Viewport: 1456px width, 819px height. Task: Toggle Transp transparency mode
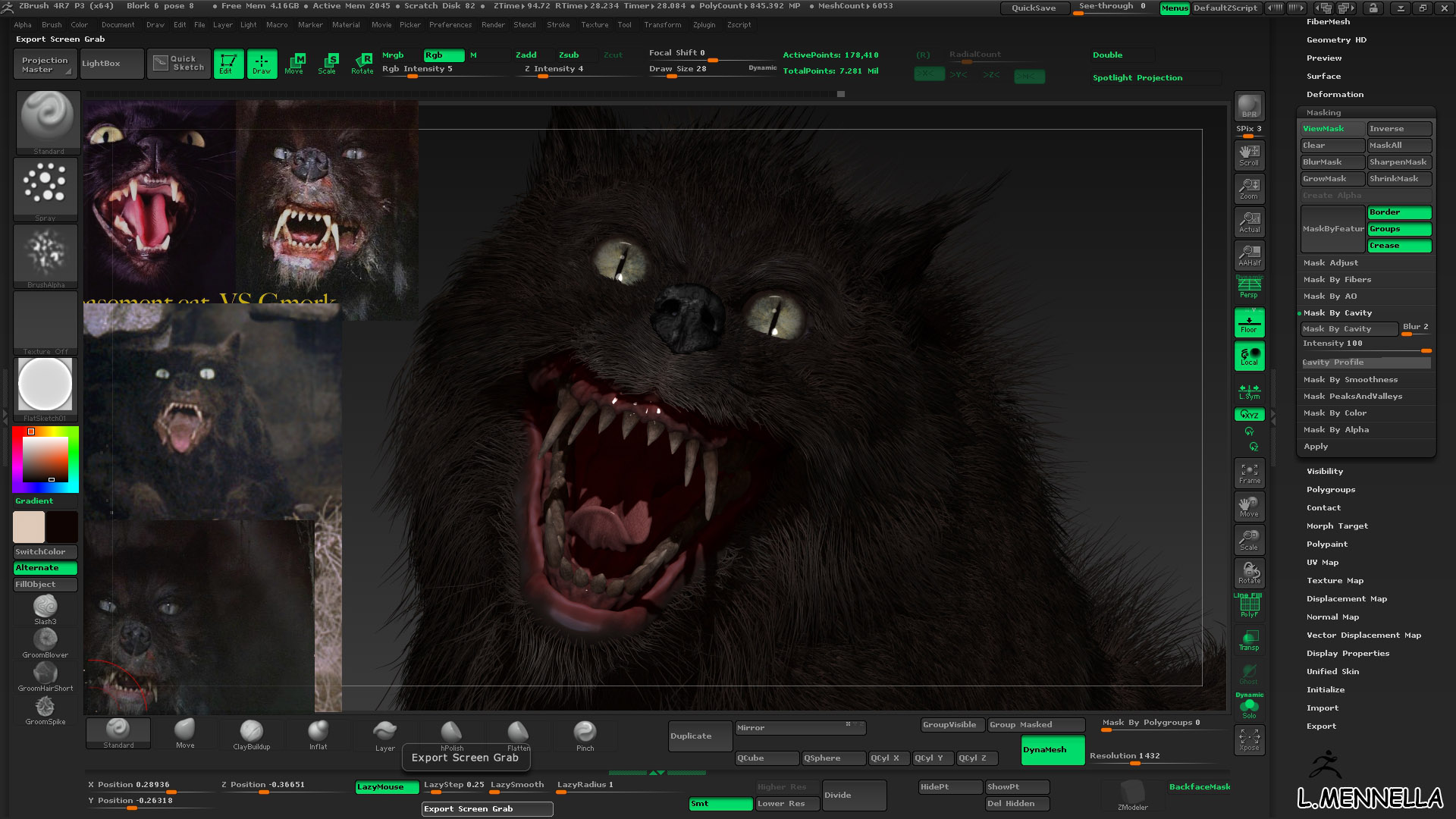[x=1249, y=640]
